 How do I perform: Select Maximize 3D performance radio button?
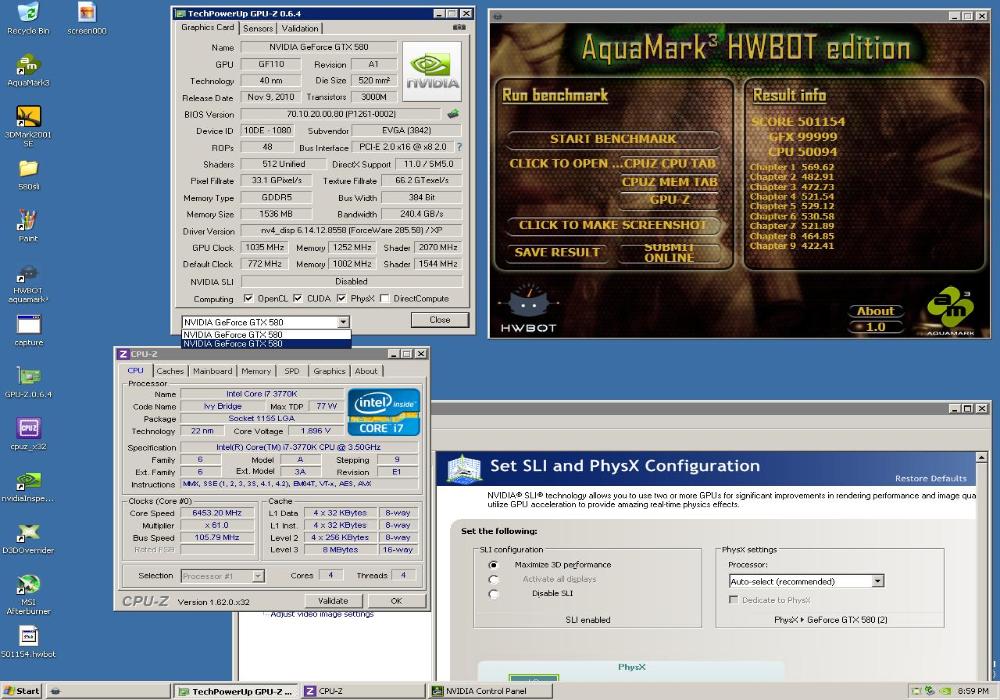493,565
